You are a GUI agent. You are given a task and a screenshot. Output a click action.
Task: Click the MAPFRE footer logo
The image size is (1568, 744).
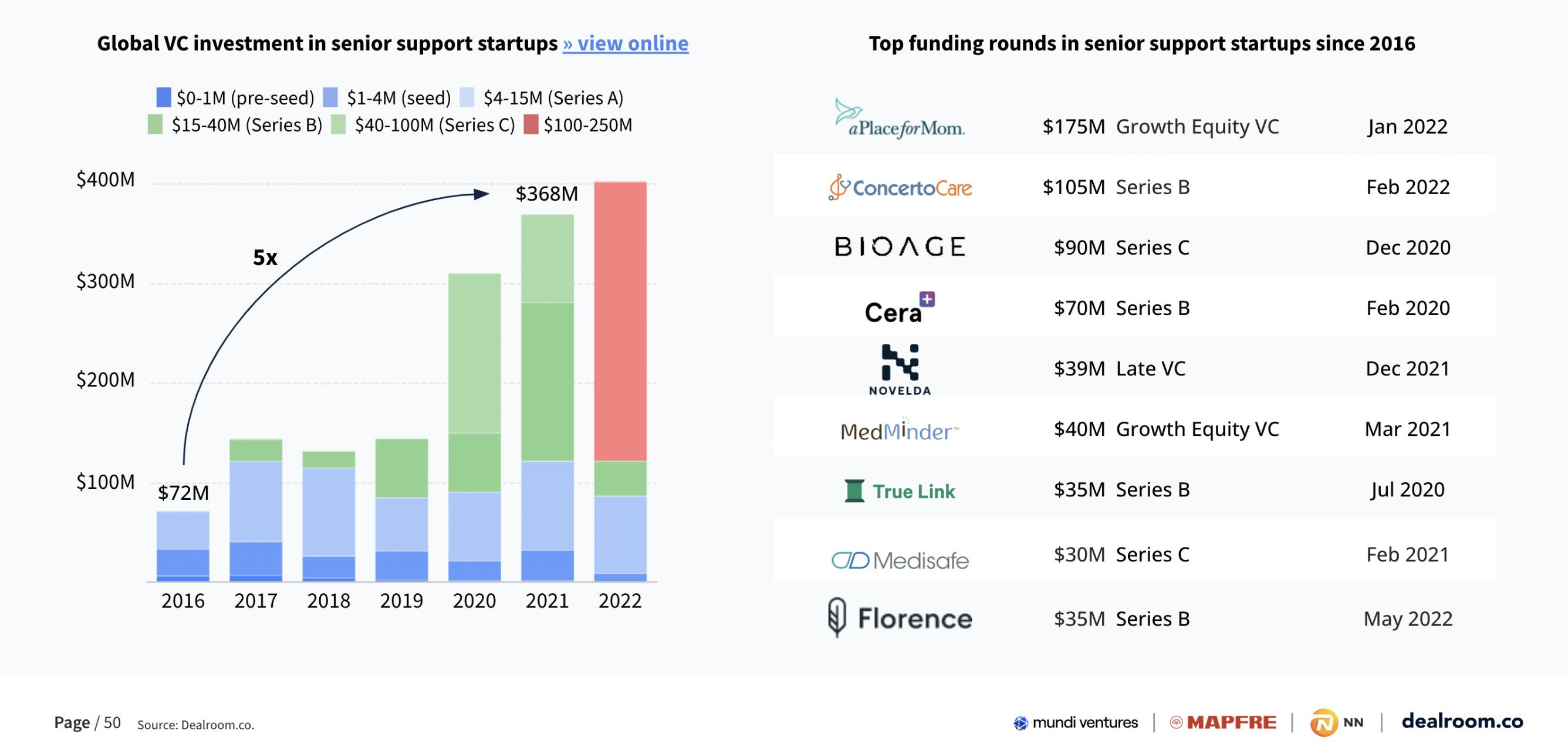pos(1223,723)
